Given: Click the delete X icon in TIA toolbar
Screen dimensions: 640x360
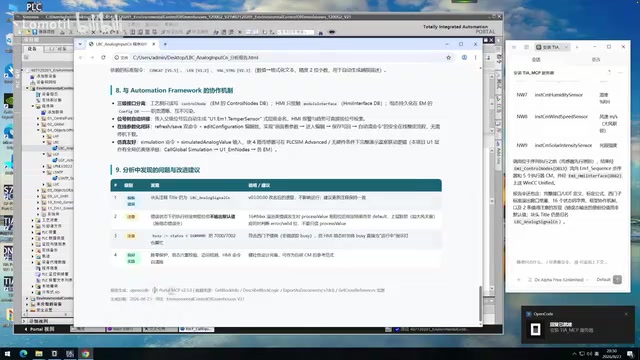Looking at the screenshot, I should pos(93,32).
